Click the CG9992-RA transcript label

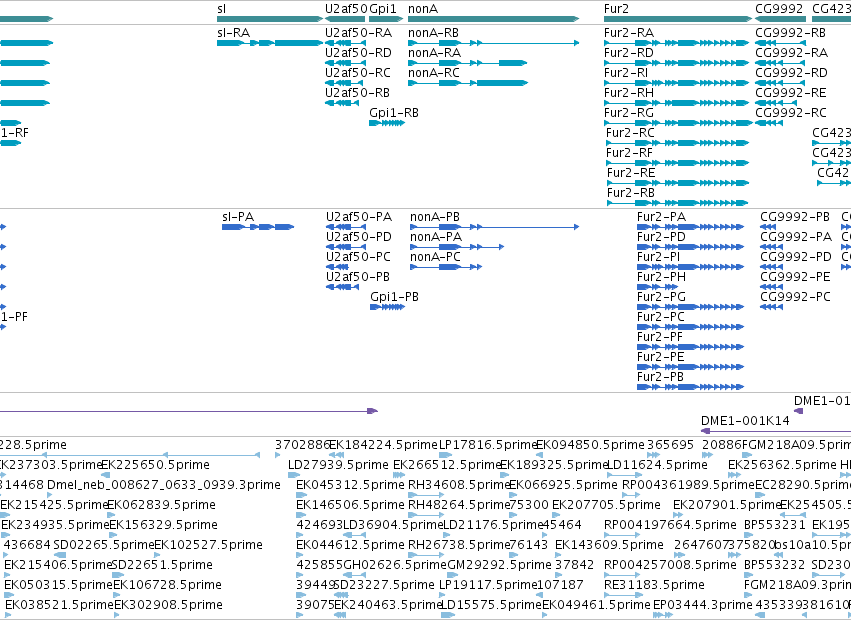(791, 53)
